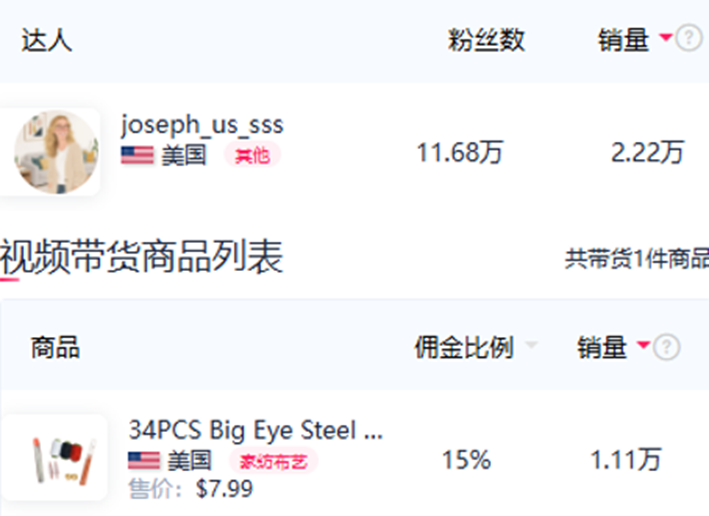Select the 视频带货商品列表 section tab

pyautogui.click(x=141, y=256)
